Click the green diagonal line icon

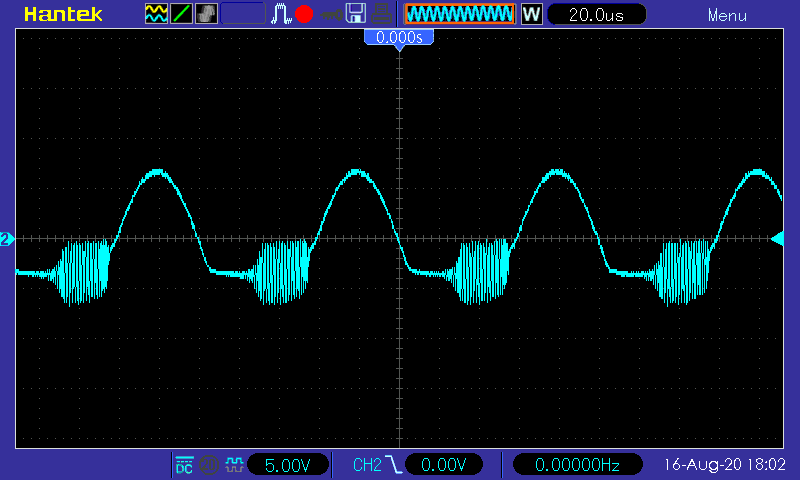(x=181, y=14)
